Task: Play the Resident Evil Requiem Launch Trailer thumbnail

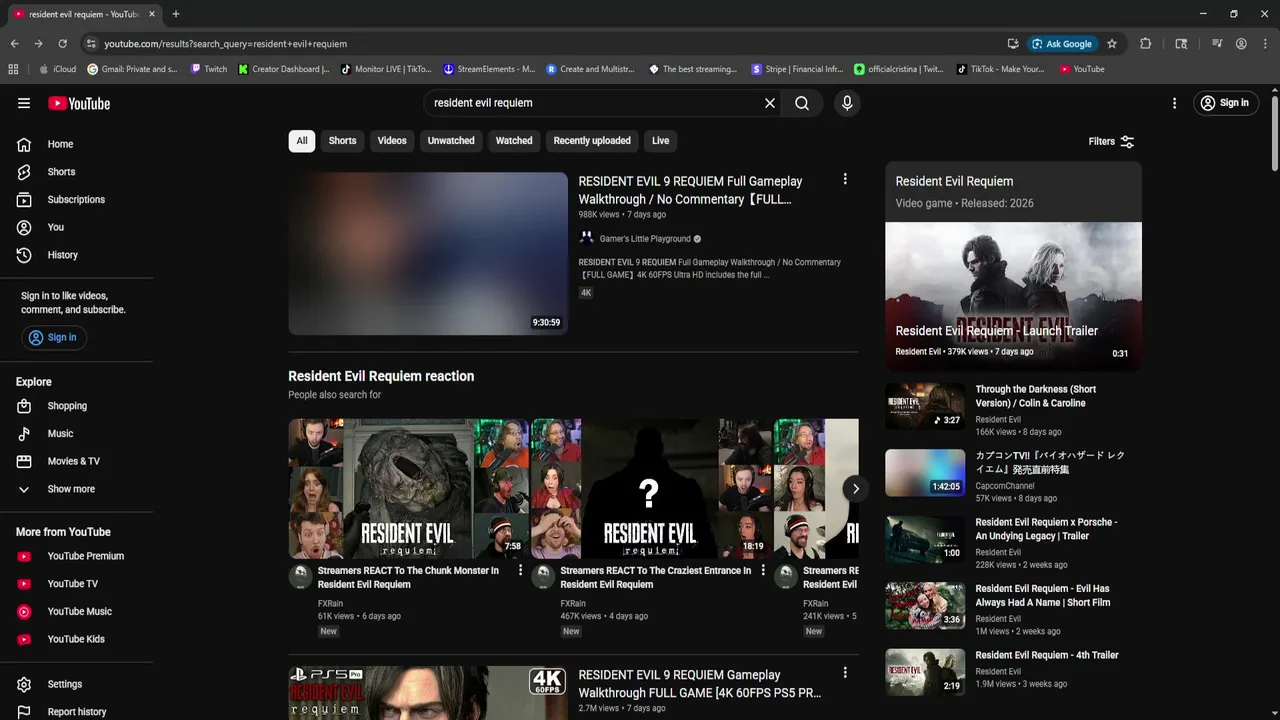Action: (x=1013, y=296)
